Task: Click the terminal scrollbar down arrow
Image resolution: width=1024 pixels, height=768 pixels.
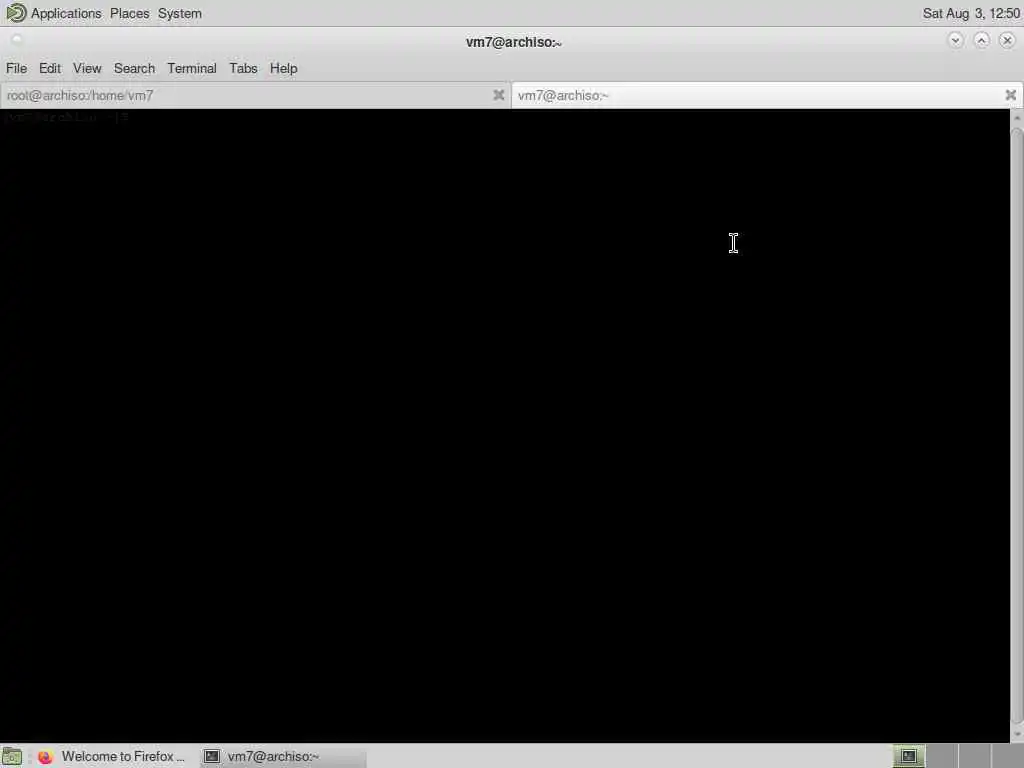Action: 1017,735
